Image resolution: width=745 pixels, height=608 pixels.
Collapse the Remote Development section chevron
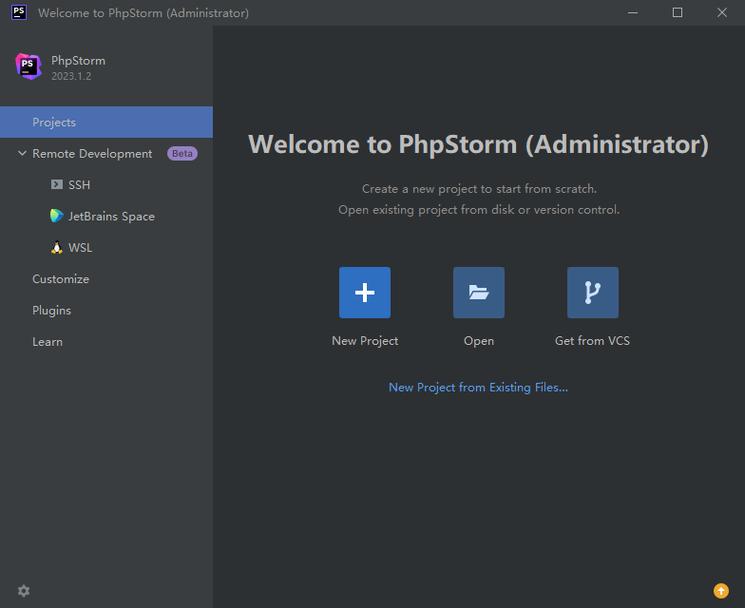[x=22, y=153]
